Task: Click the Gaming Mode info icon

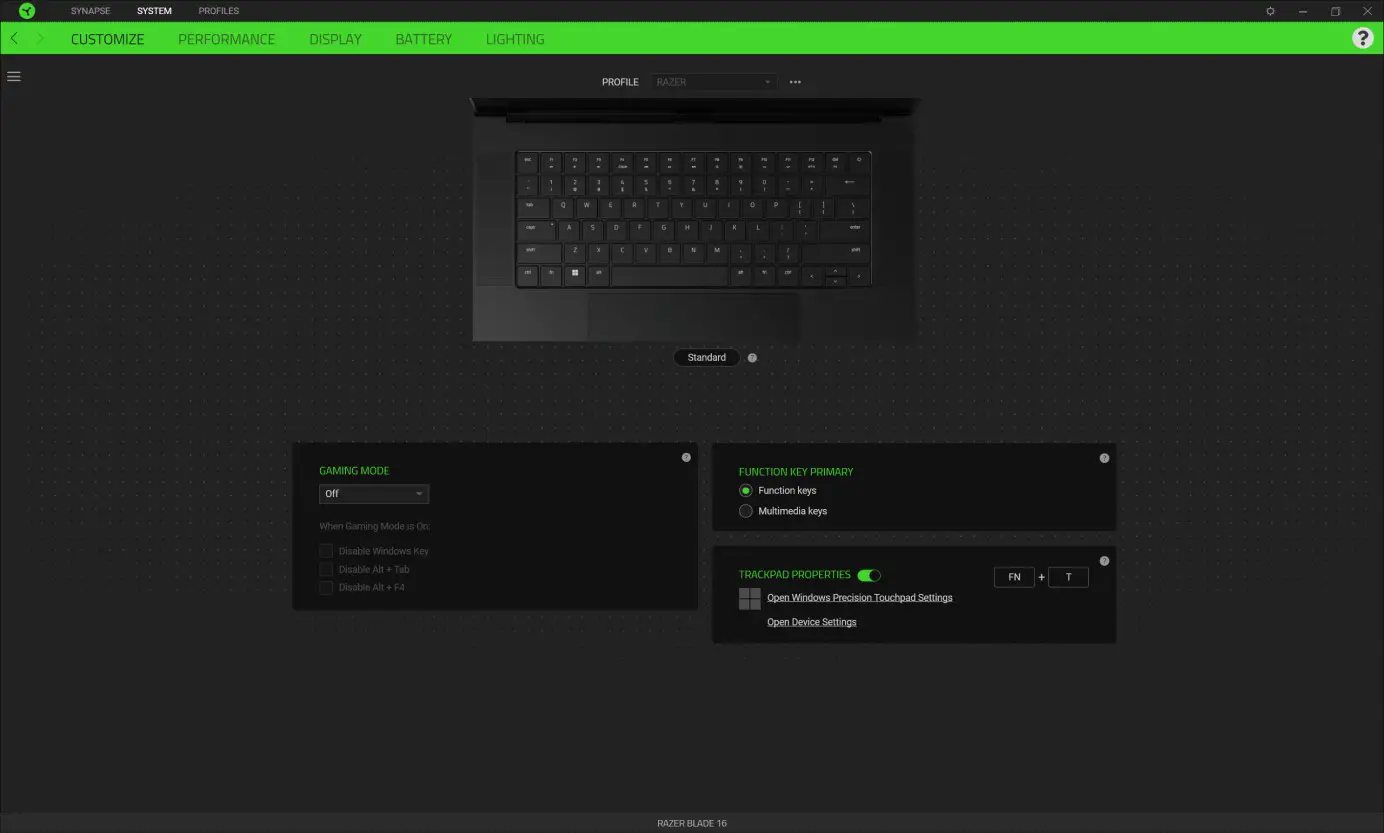Action: pyautogui.click(x=686, y=457)
